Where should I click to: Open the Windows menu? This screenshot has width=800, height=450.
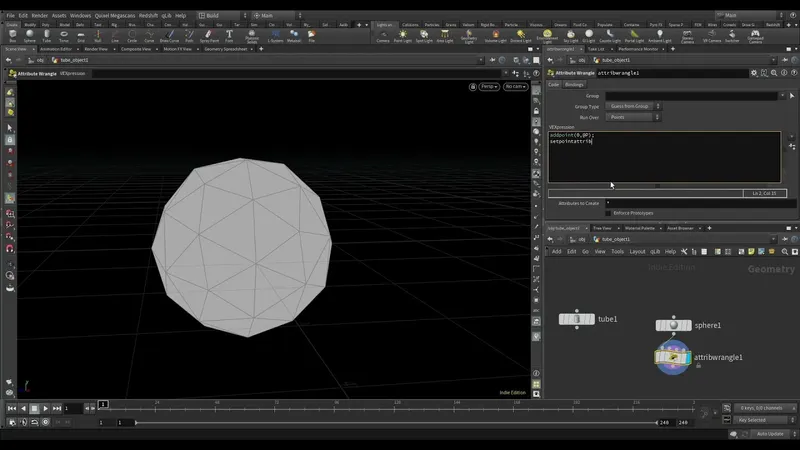(x=80, y=15)
